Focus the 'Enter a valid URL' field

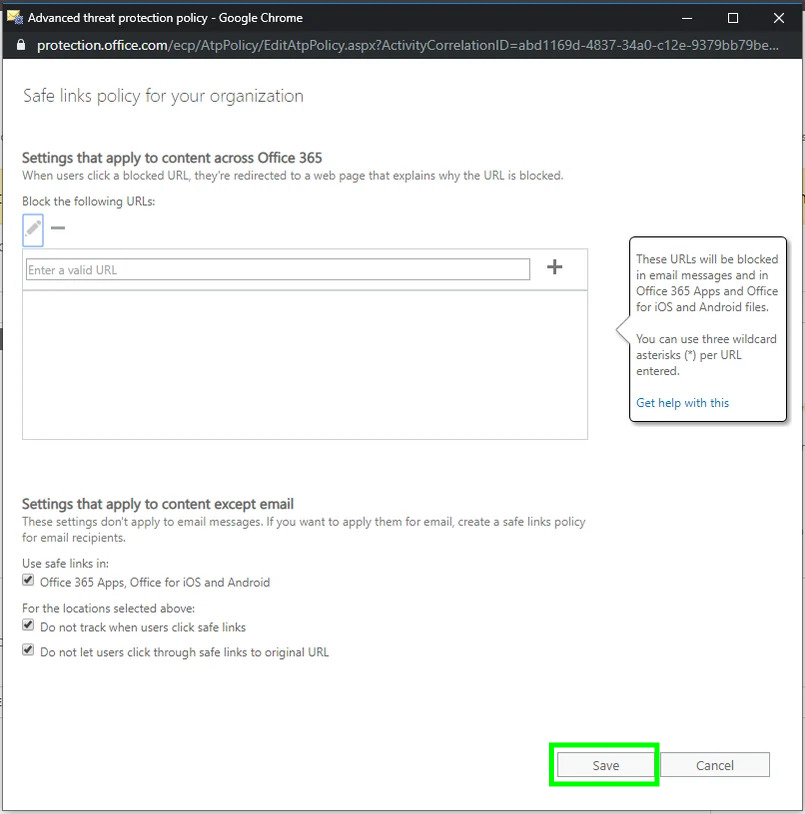[278, 269]
